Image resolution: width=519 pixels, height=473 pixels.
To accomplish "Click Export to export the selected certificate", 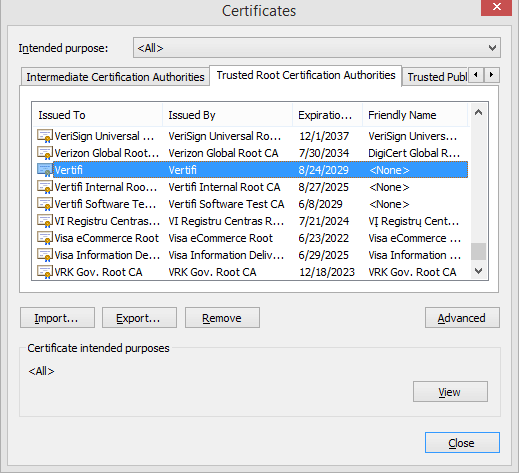I will (139, 318).
